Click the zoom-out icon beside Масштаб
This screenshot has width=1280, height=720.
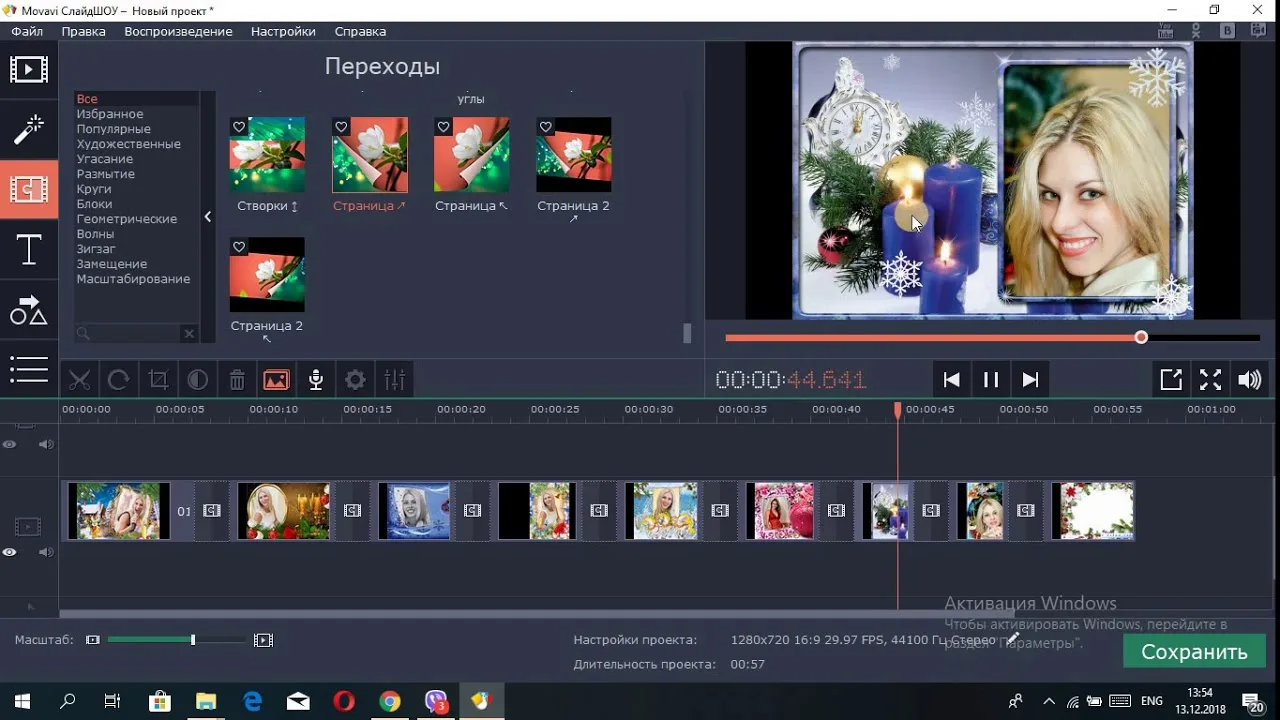click(93, 640)
